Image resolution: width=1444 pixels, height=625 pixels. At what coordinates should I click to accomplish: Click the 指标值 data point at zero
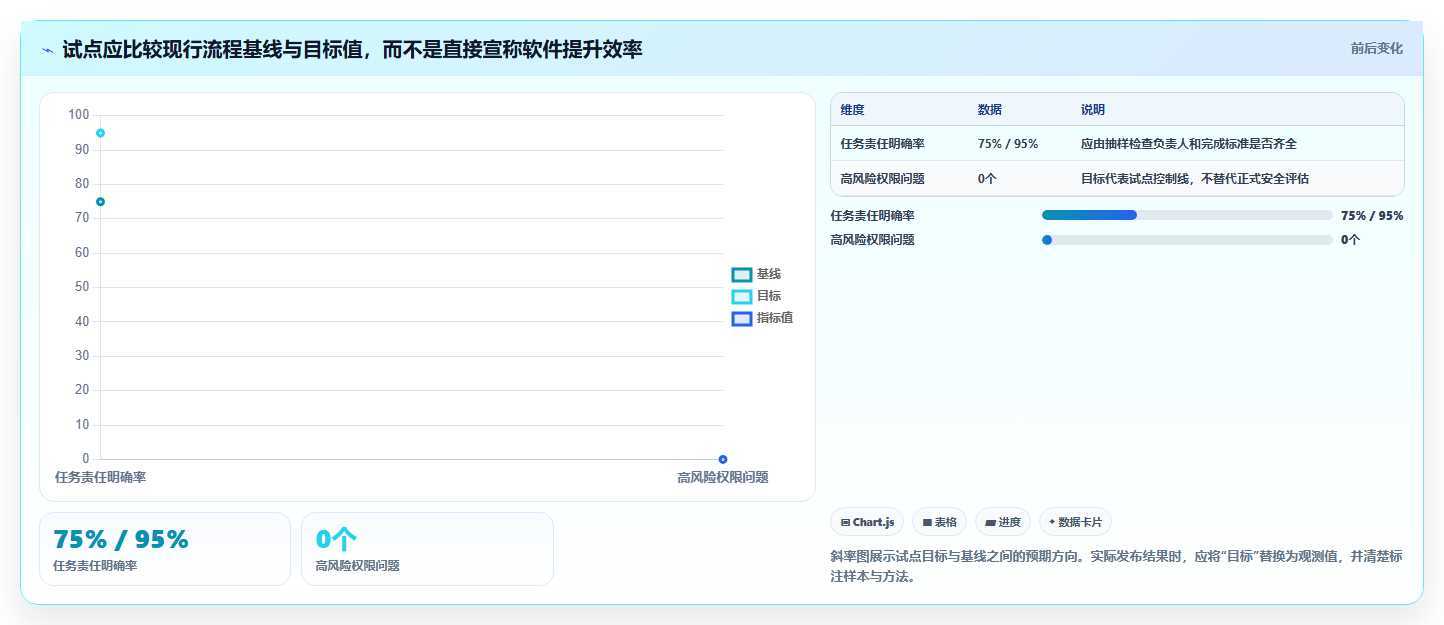(722, 459)
